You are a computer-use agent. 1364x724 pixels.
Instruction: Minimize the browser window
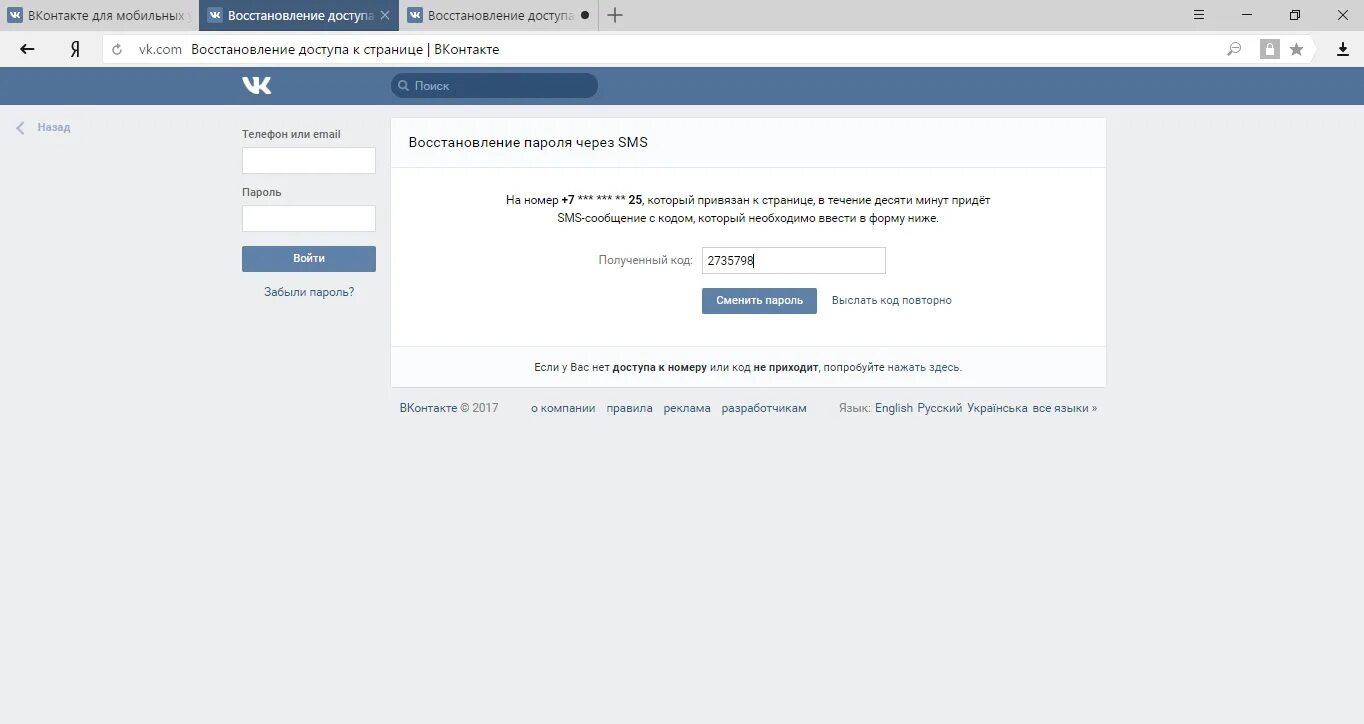[1247, 15]
